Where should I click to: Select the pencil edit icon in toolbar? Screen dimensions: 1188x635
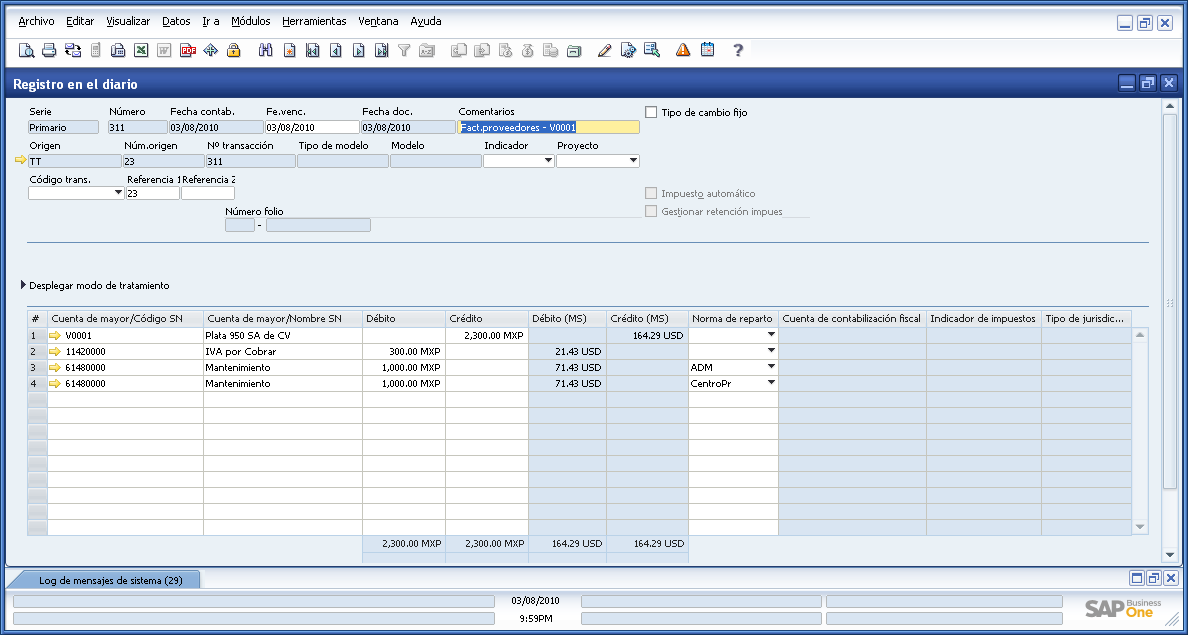coord(604,50)
